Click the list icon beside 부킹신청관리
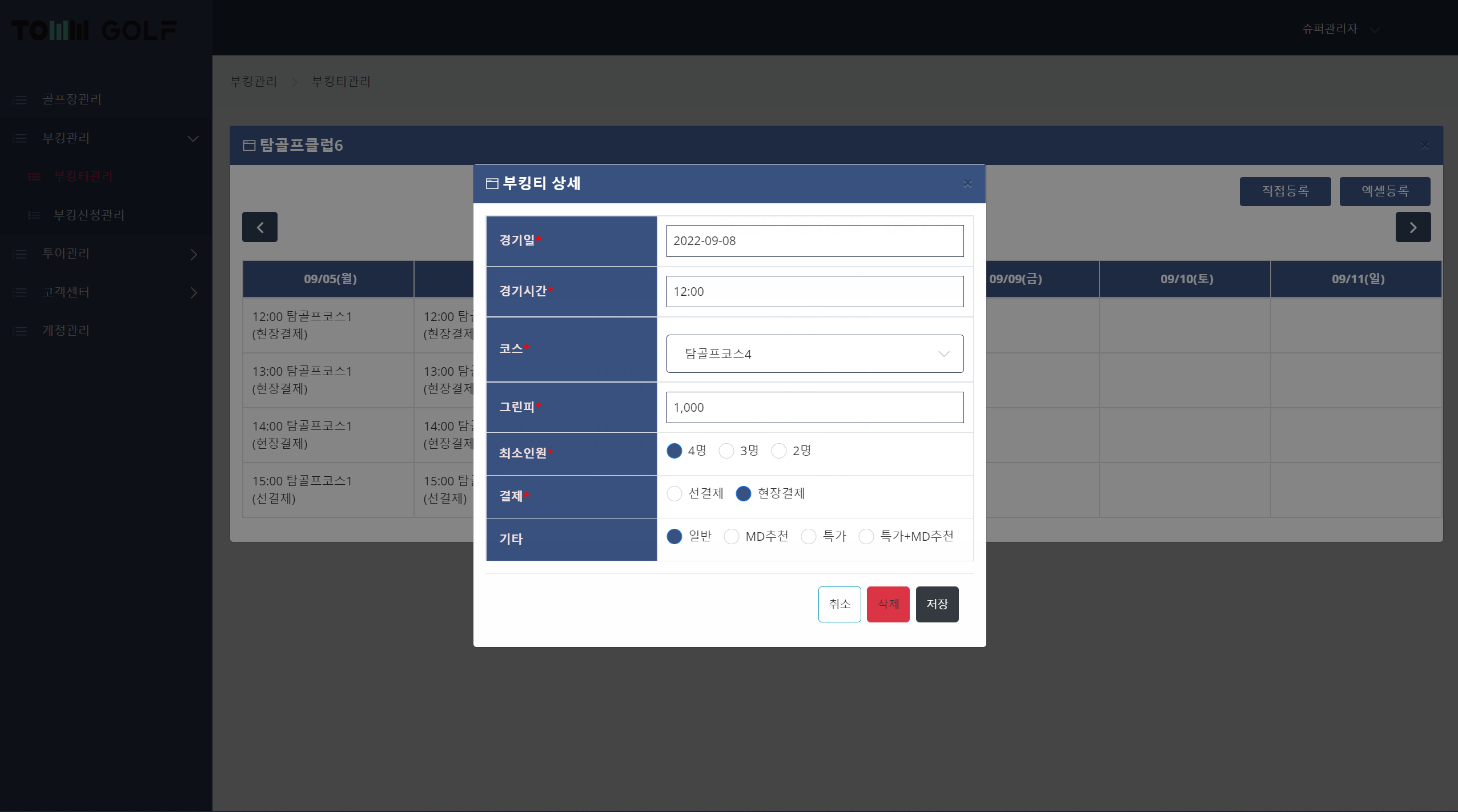 click(34, 215)
